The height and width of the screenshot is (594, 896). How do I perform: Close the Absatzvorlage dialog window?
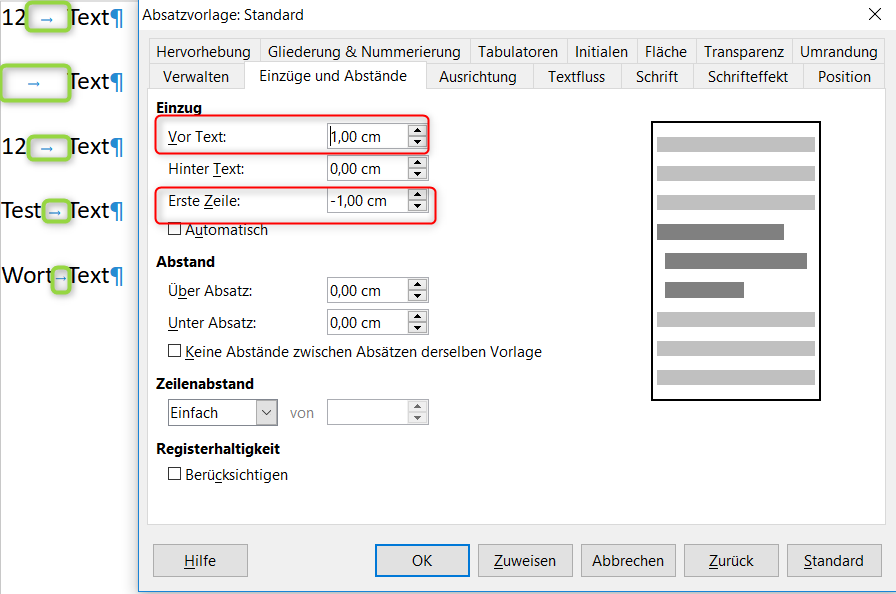point(875,15)
